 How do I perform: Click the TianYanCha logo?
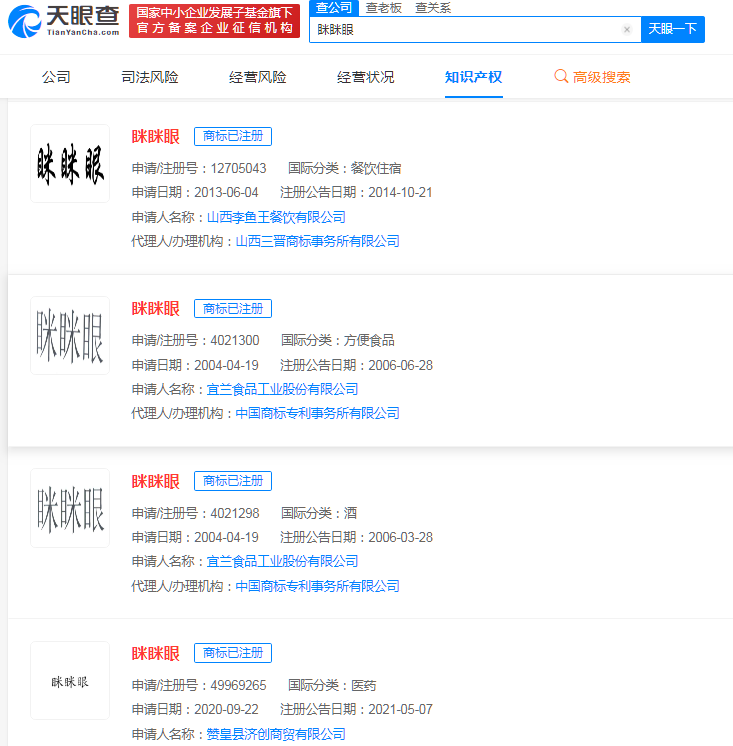point(64,21)
